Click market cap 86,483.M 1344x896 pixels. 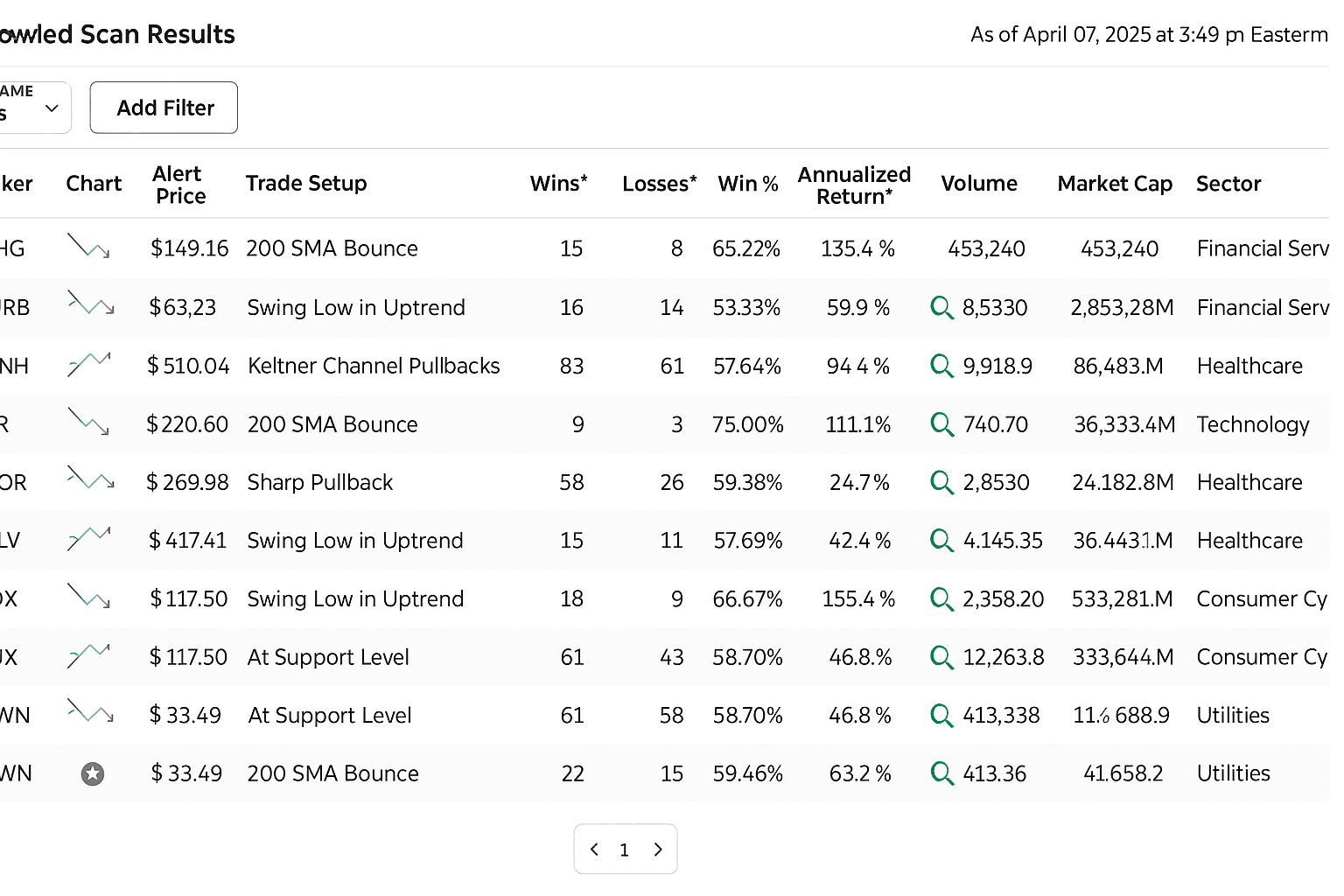point(1118,366)
